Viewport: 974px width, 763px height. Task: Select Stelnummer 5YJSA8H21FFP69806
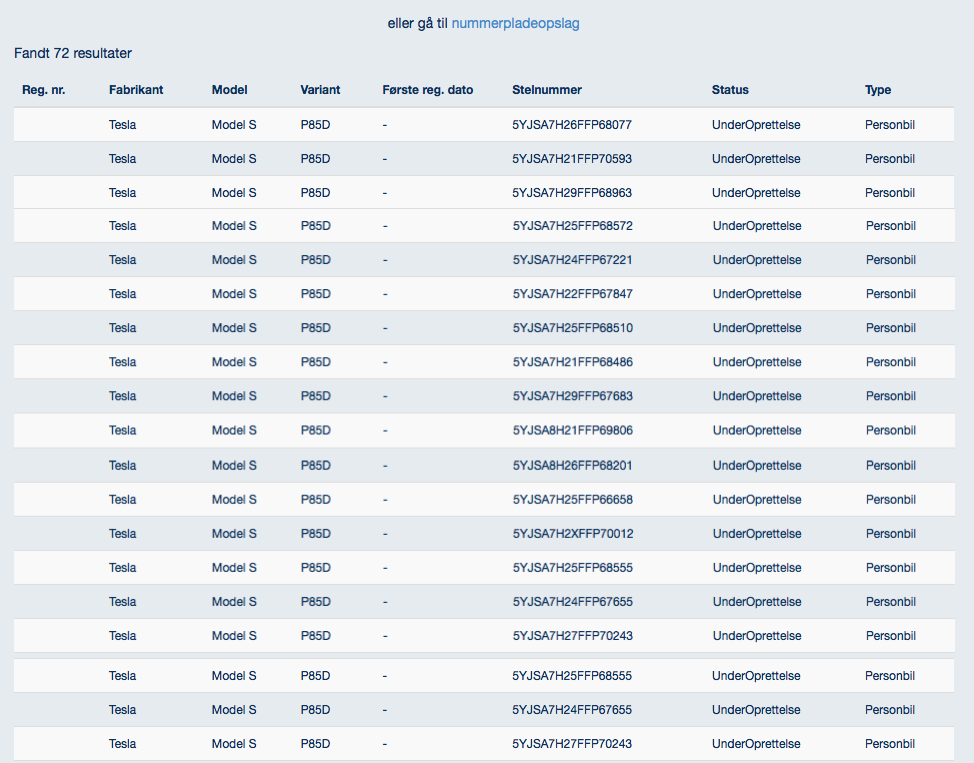(x=573, y=431)
